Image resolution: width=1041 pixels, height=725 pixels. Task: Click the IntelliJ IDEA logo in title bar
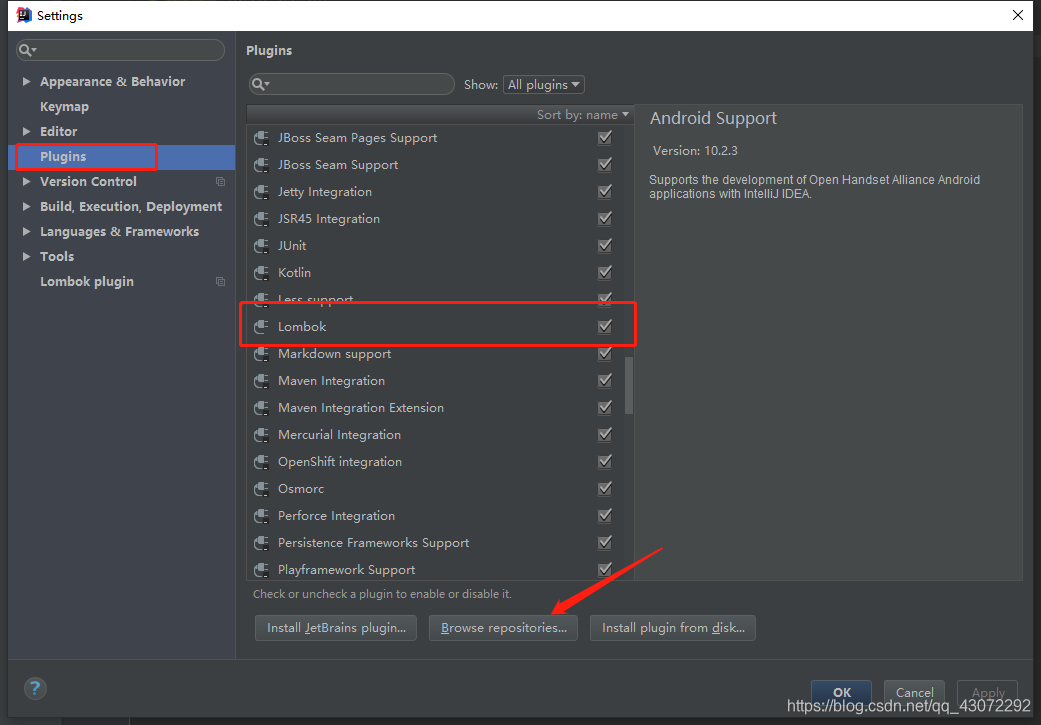(x=24, y=15)
